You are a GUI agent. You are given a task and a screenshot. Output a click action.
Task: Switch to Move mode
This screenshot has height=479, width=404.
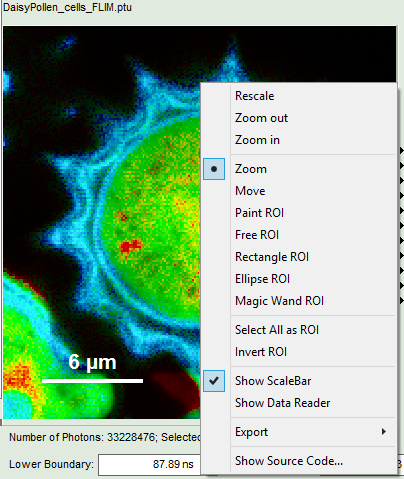(x=250, y=191)
